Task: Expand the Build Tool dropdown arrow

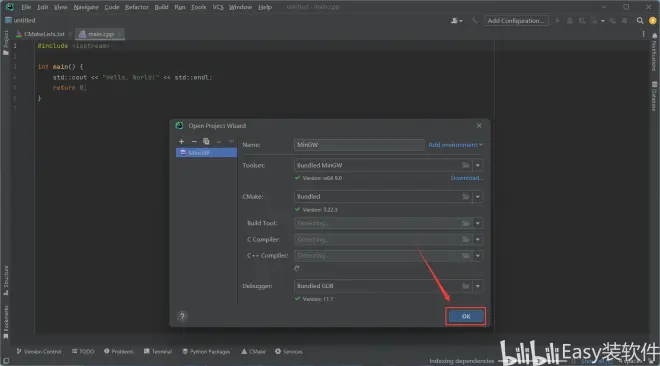Action: tap(478, 223)
